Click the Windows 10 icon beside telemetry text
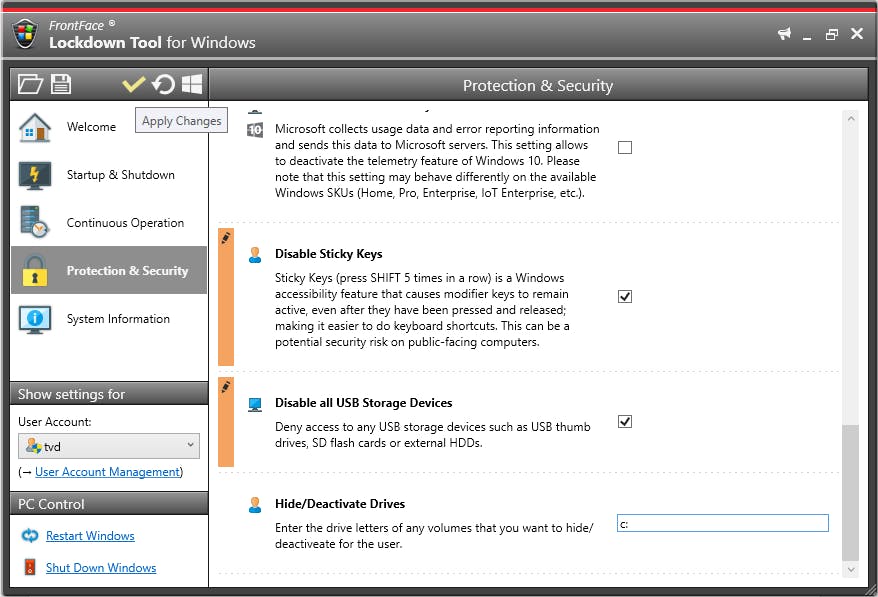The width and height of the screenshot is (878, 597). 255,130
